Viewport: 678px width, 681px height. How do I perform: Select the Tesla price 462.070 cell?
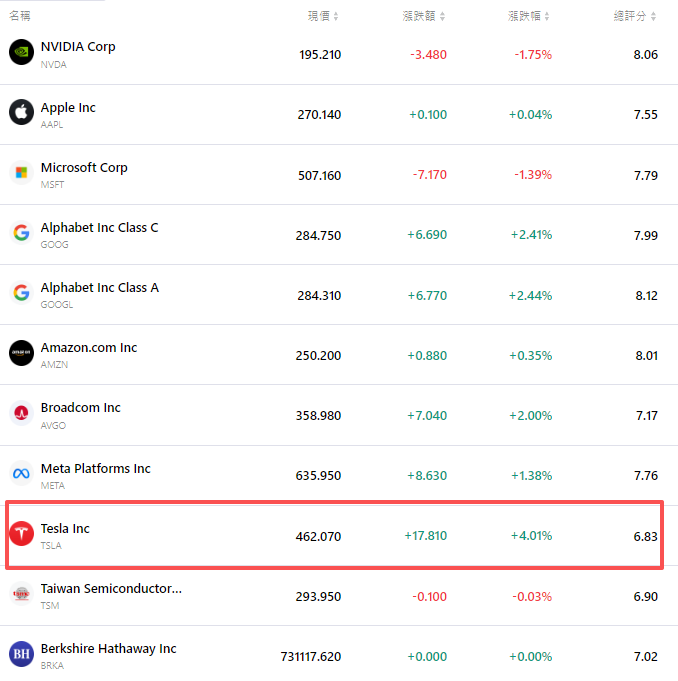click(318, 536)
